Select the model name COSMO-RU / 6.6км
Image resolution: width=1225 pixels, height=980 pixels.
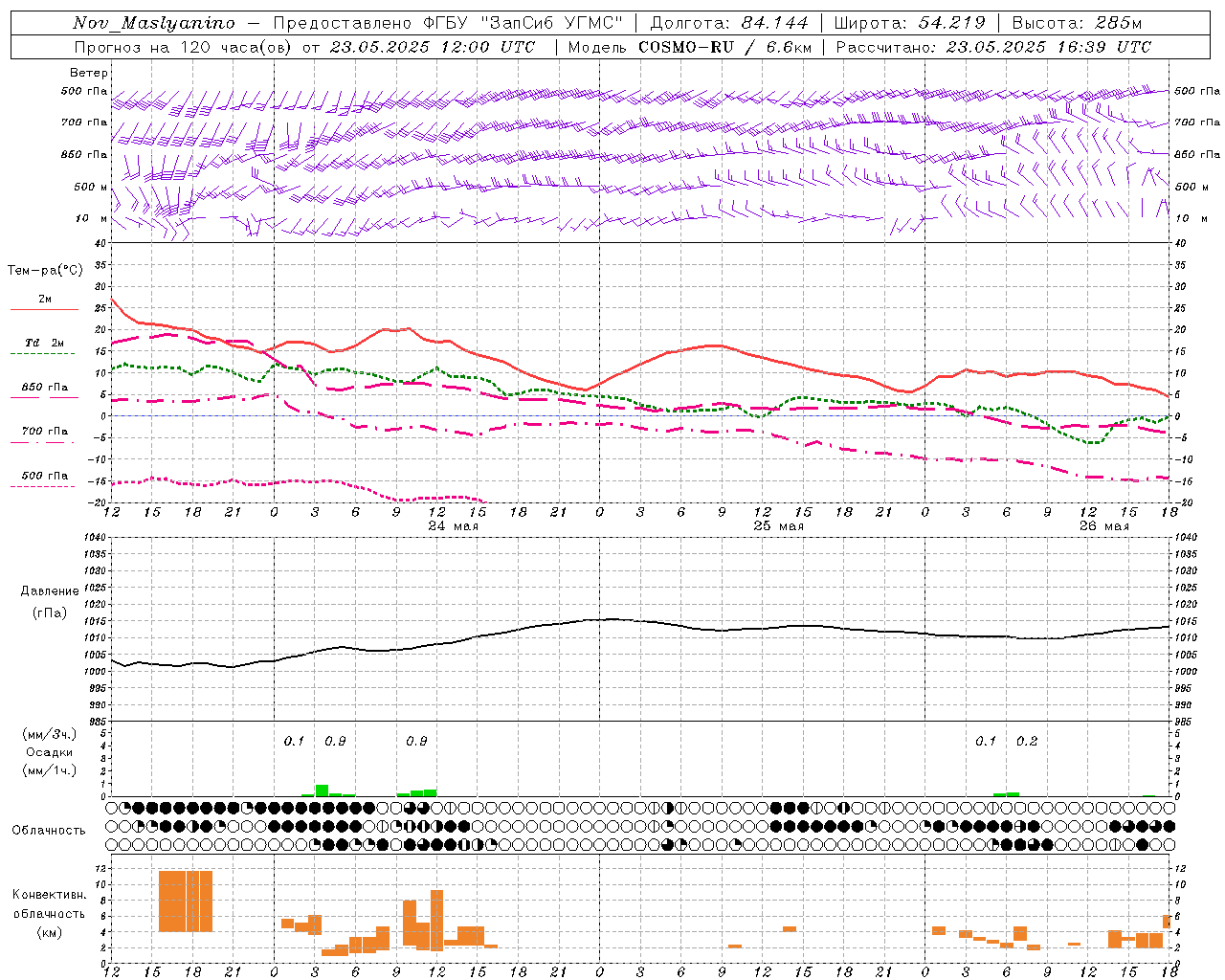coord(725,47)
